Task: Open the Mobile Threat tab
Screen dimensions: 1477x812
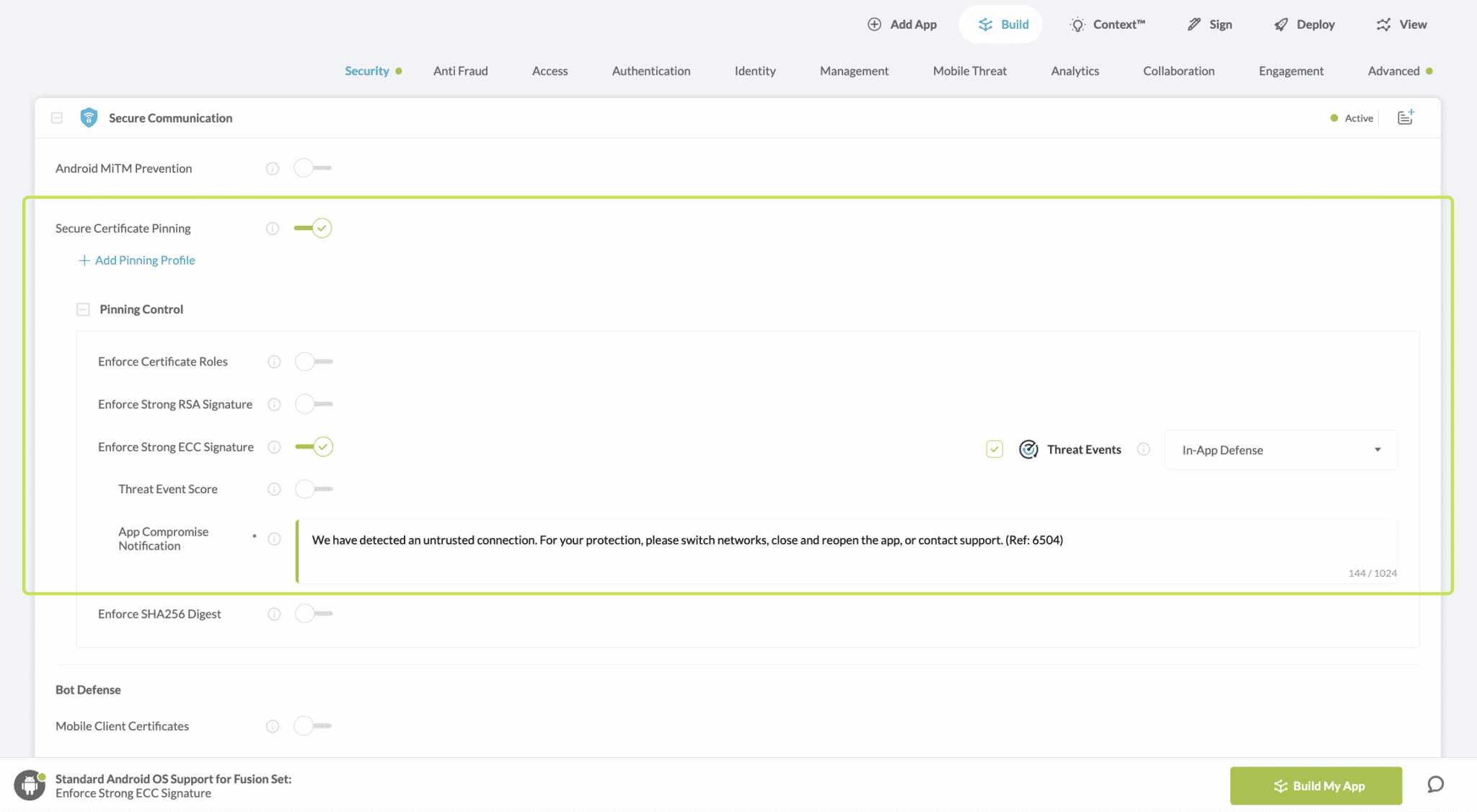Action: (x=969, y=71)
